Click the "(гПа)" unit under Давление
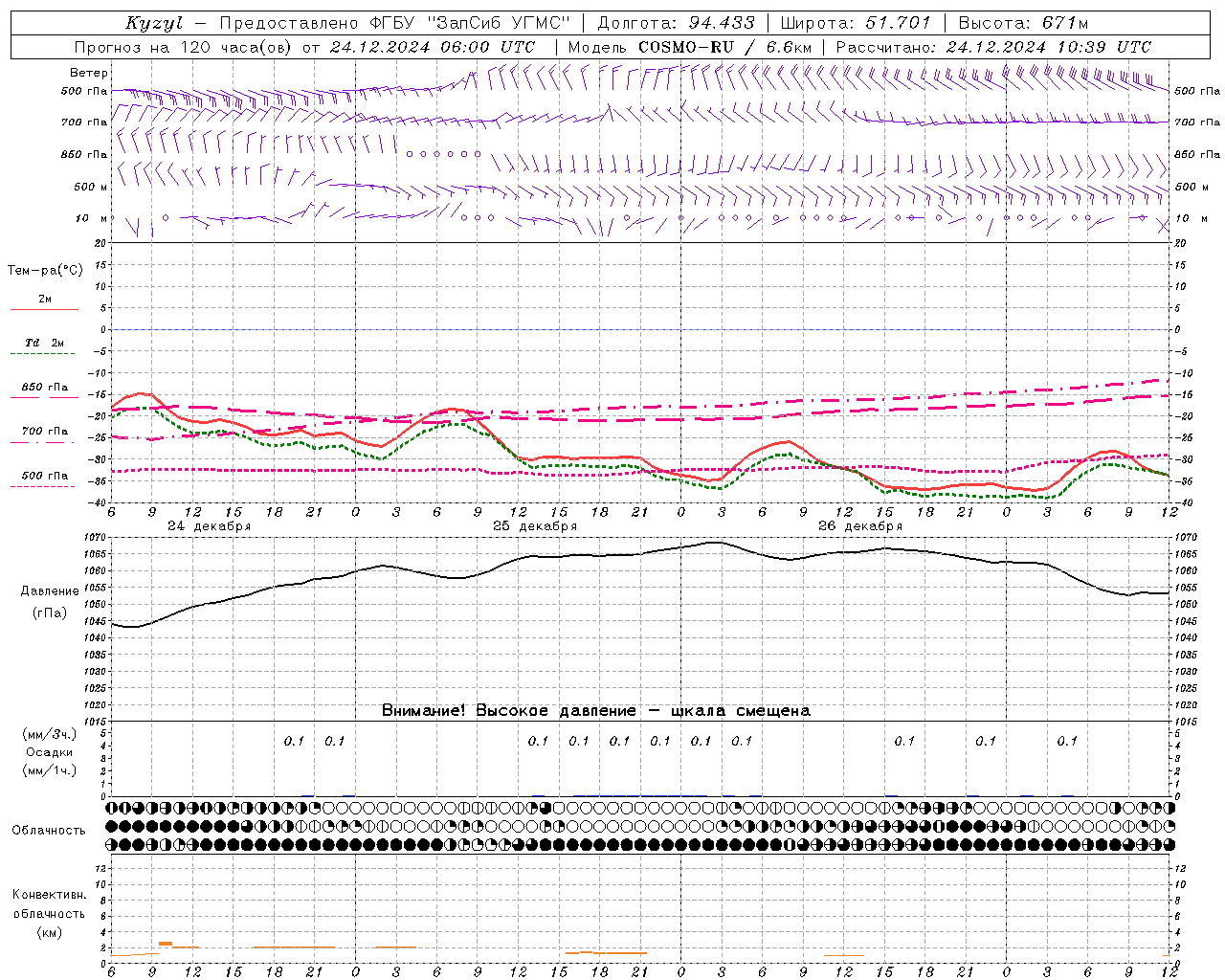 point(48,613)
